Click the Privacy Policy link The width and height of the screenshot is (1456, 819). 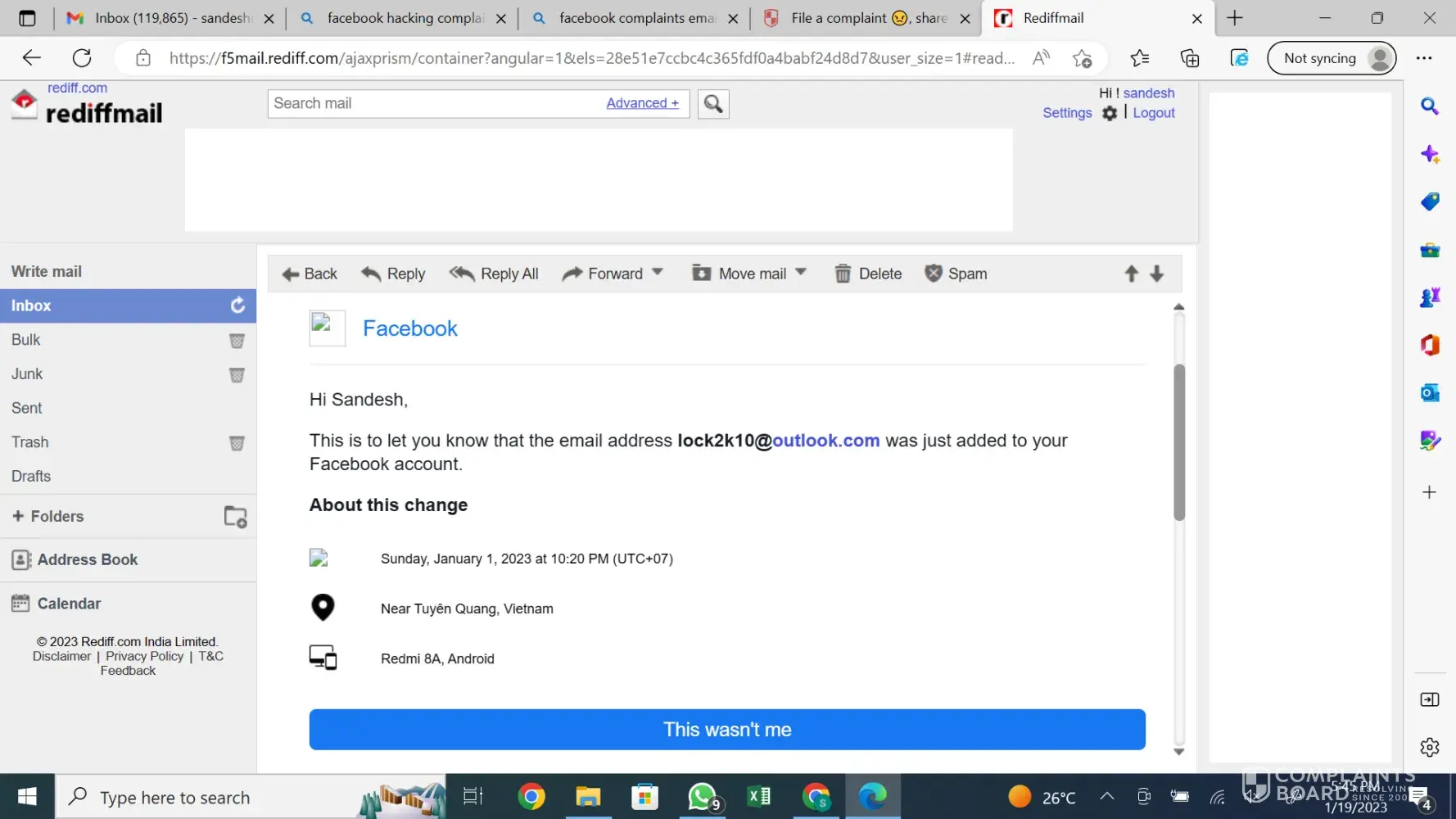tap(145, 656)
